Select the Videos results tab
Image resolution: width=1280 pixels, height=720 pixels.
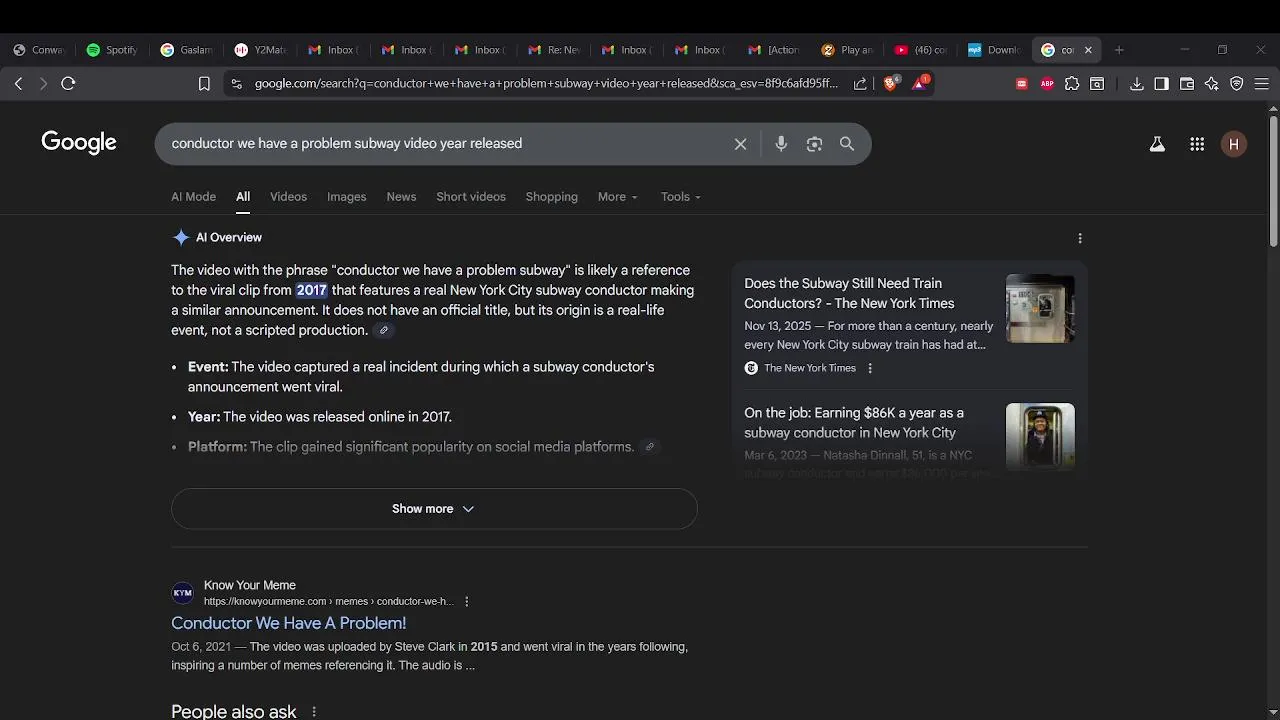(x=288, y=197)
